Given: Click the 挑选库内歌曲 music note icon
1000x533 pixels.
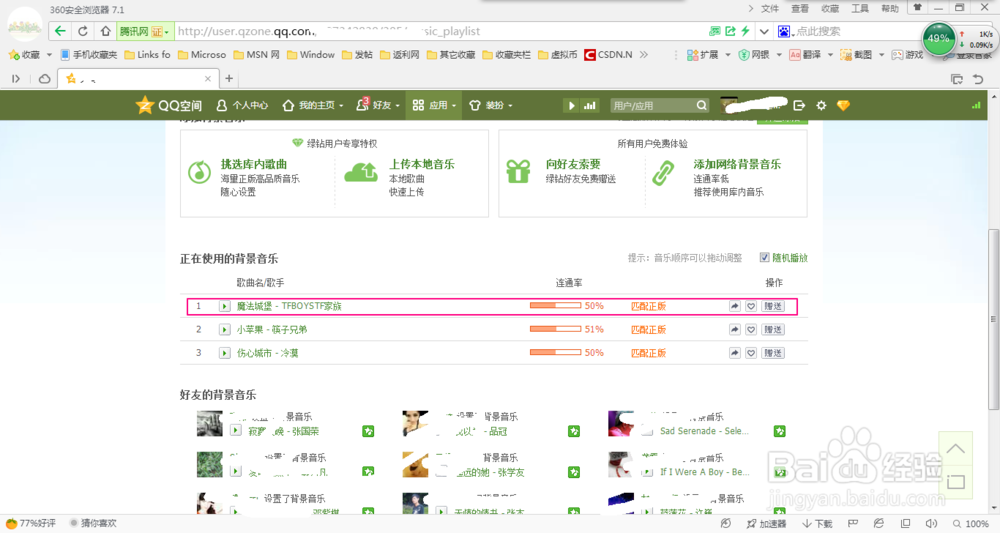Looking at the screenshot, I should pos(200,172).
